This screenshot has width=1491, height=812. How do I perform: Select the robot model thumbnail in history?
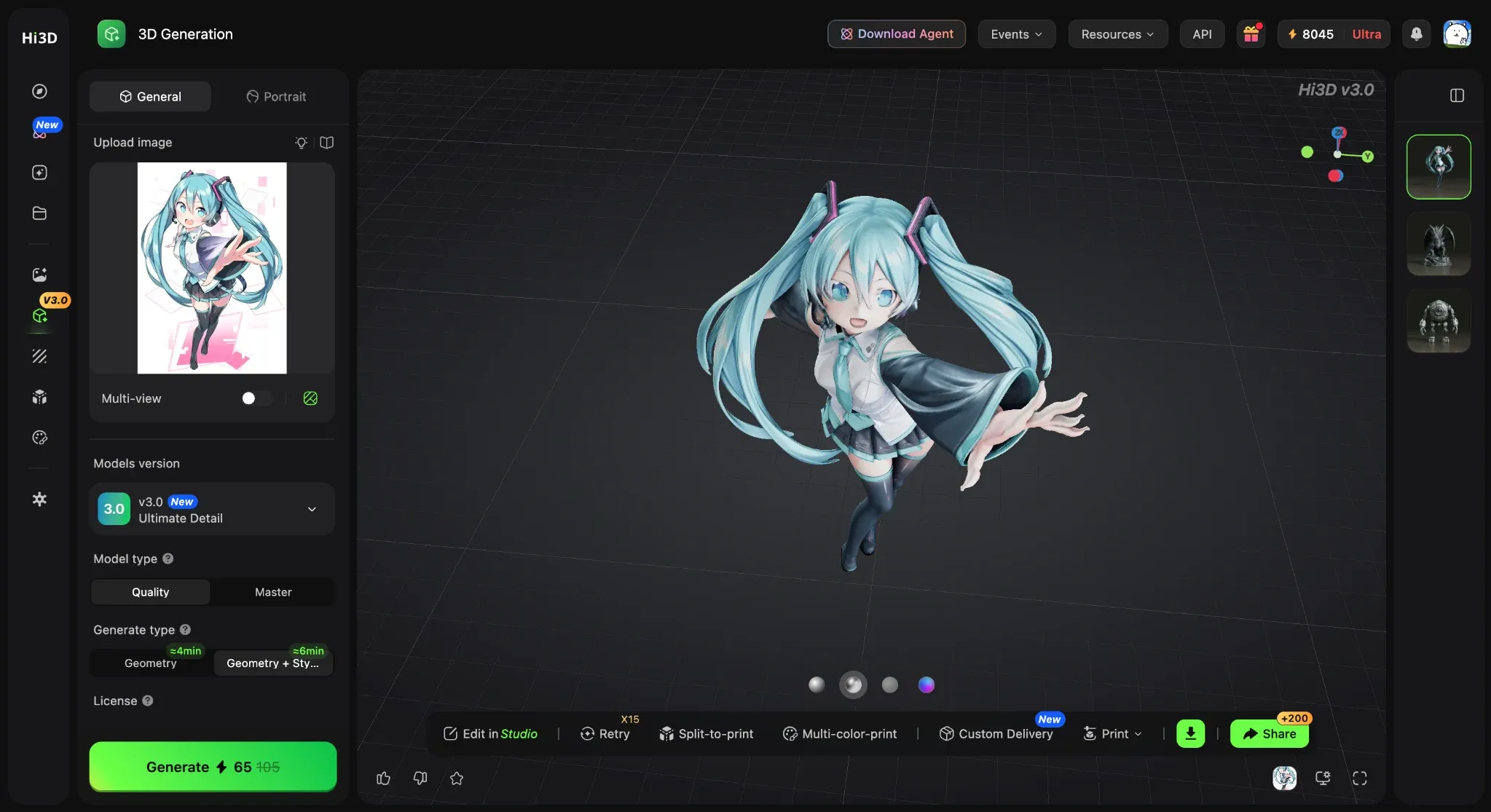(1439, 321)
